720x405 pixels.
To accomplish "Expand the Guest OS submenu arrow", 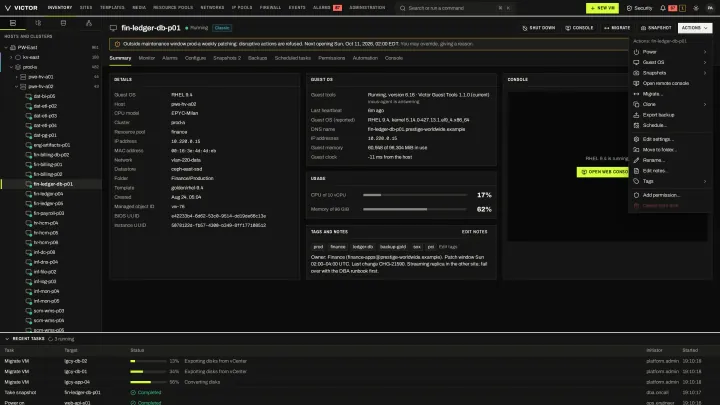I will (705, 62).
